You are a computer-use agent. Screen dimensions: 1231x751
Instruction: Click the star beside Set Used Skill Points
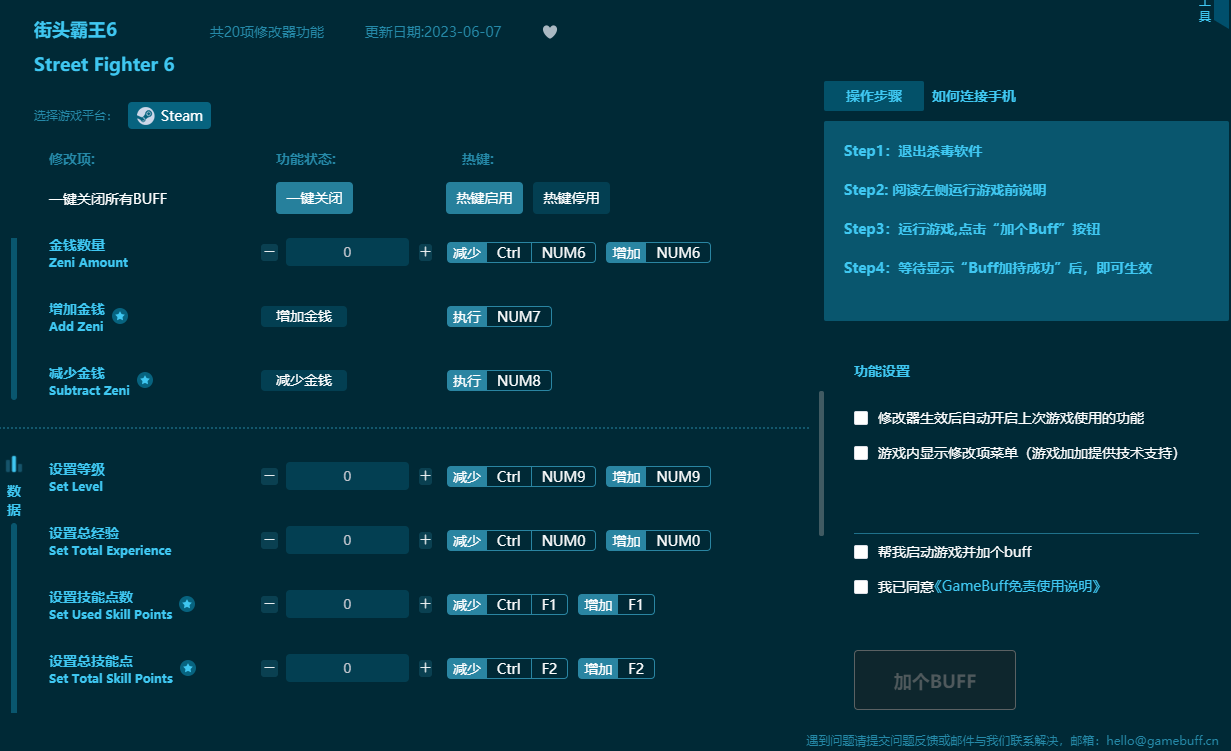point(187,604)
